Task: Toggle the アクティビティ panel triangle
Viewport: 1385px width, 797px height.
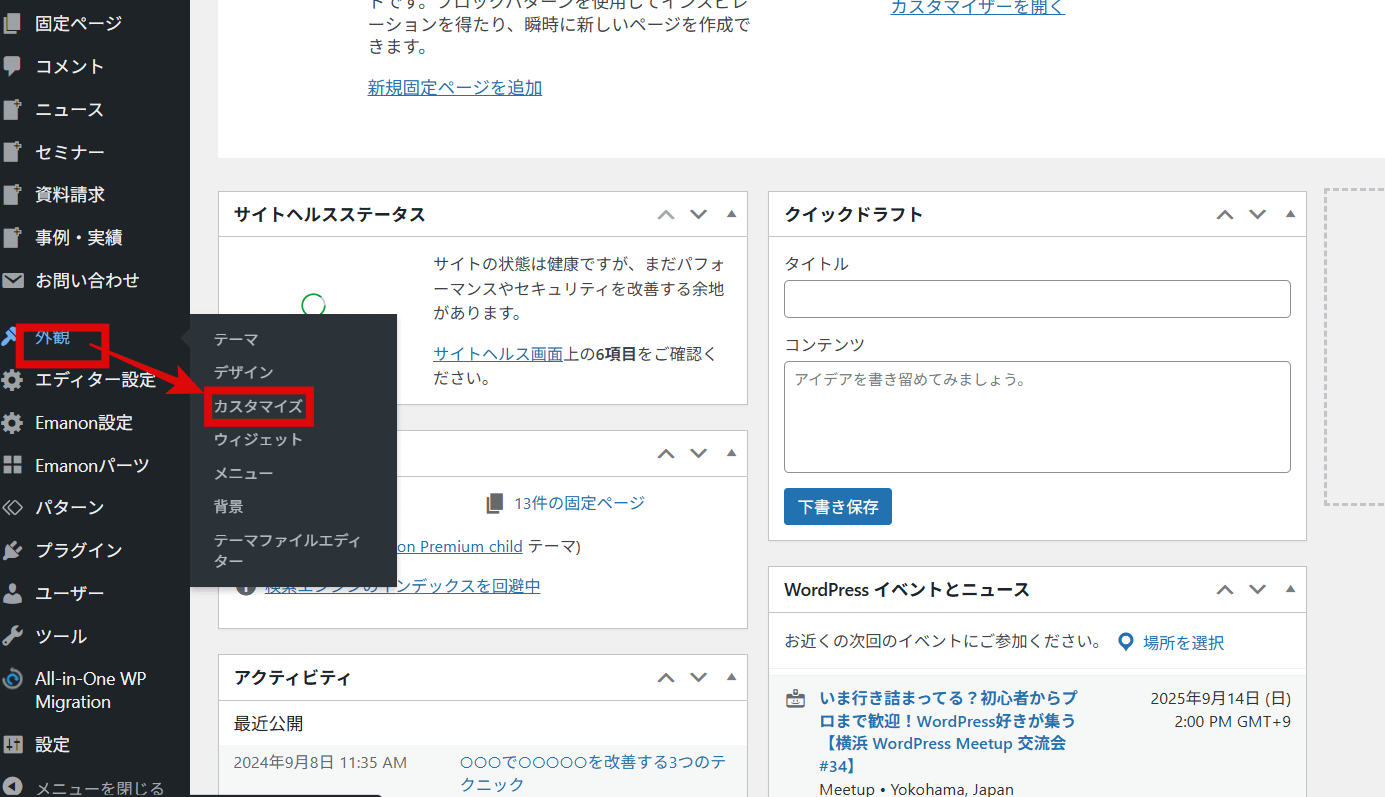Action: [x=731, y=677]
